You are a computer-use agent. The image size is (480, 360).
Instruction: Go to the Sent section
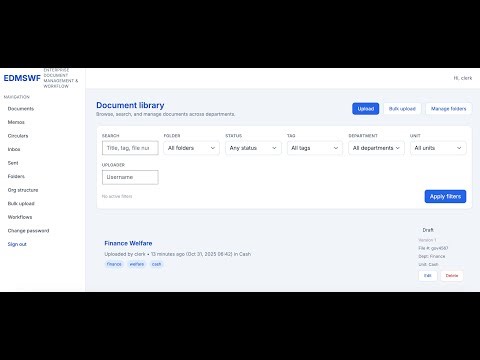point(13,163)
